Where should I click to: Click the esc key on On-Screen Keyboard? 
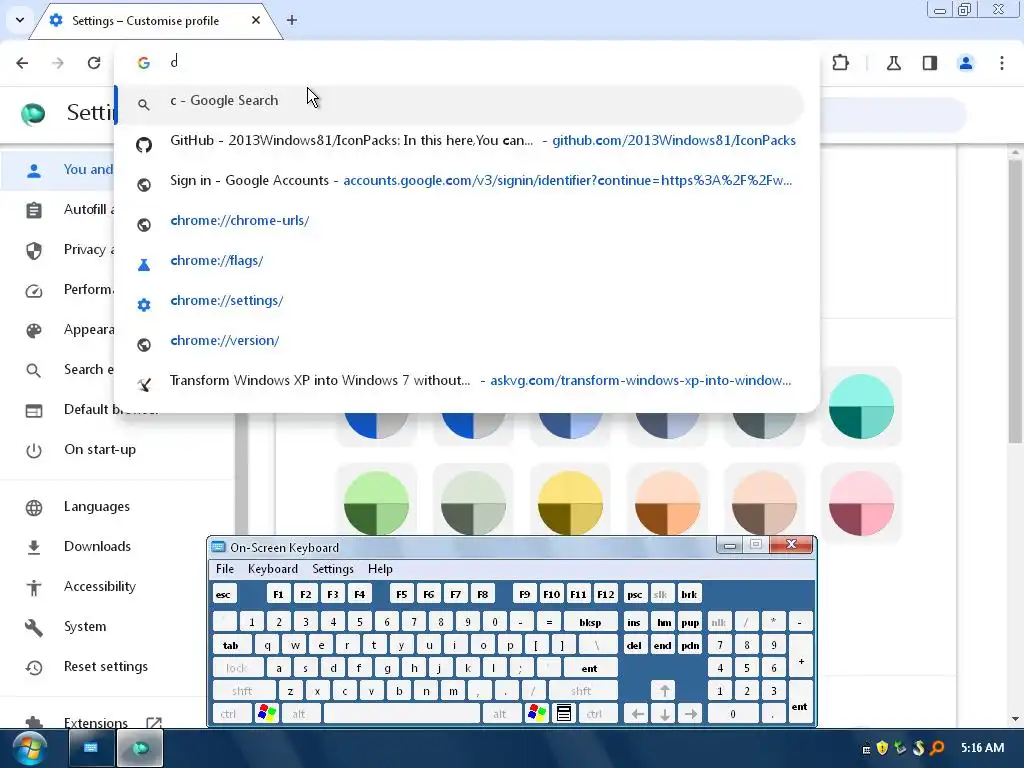click(x=223, y=594)
